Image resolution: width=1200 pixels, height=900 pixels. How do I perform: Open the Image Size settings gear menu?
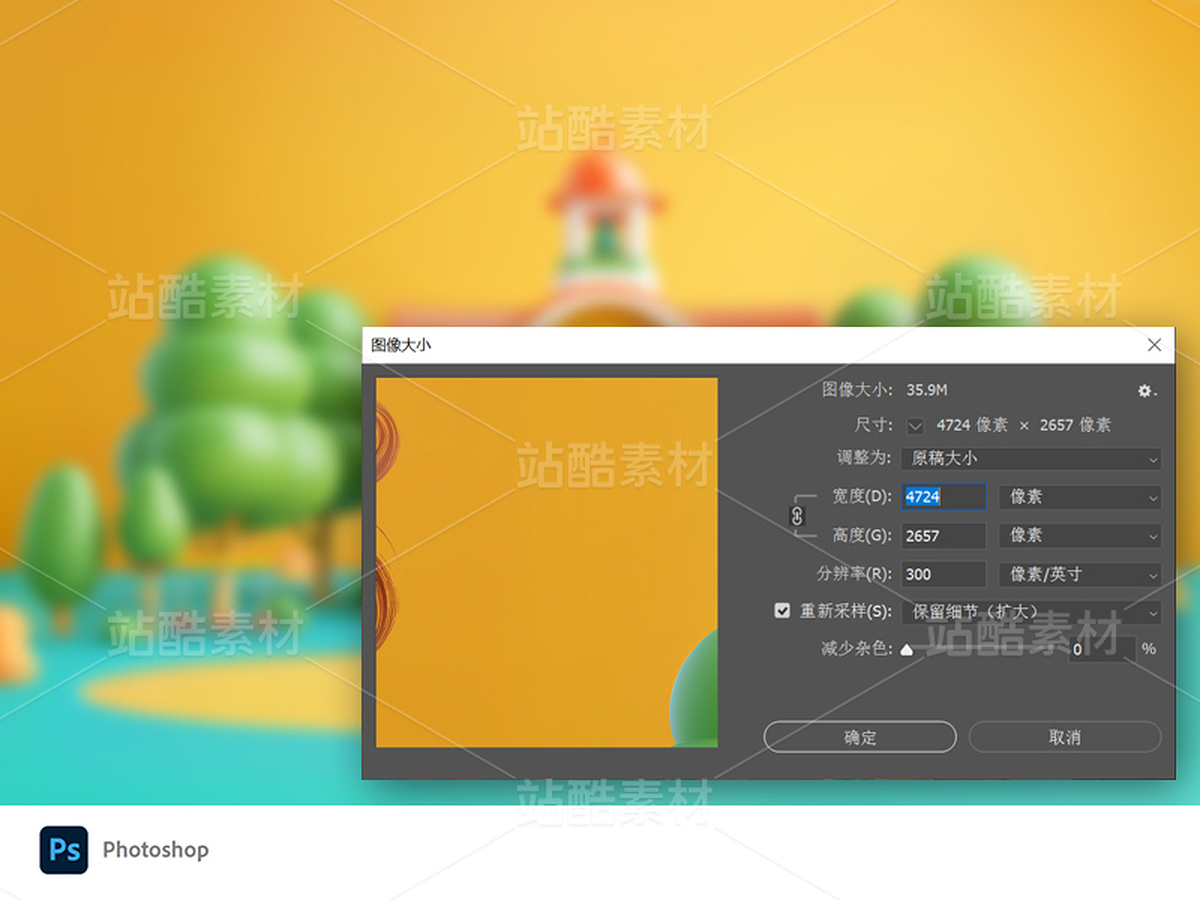1143,391
